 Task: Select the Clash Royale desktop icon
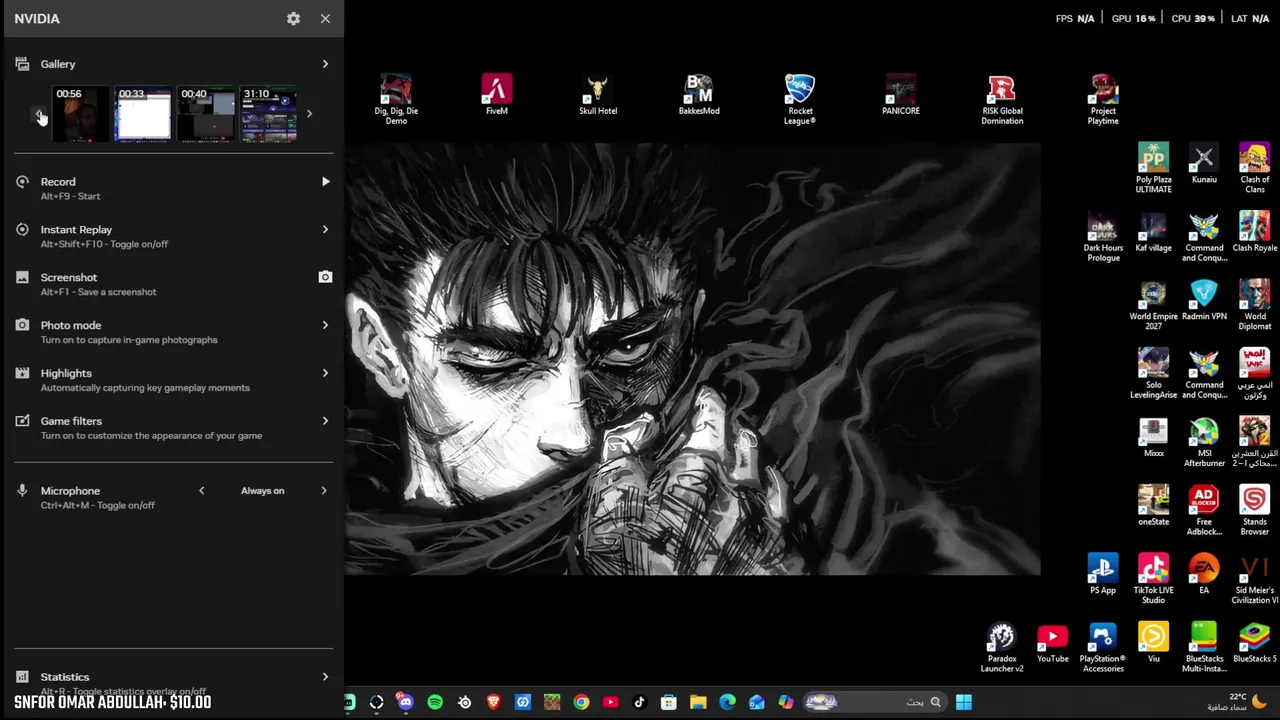click(x=1255, y=232)
